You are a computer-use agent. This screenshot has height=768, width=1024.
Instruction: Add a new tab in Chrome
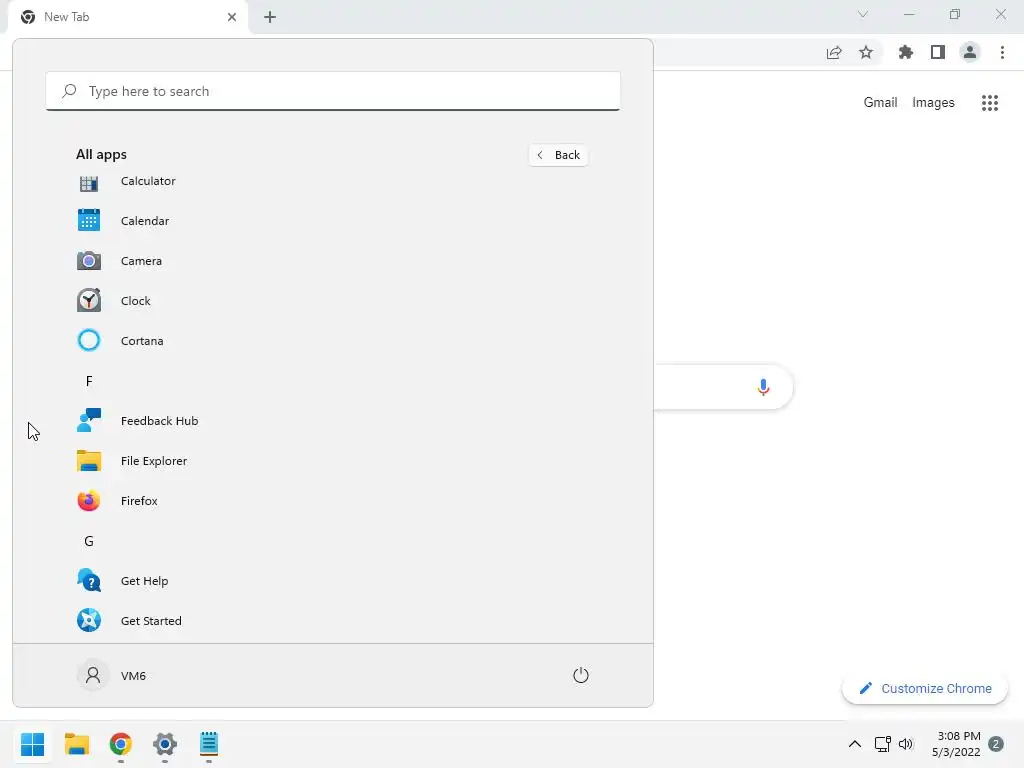point(270,17)
